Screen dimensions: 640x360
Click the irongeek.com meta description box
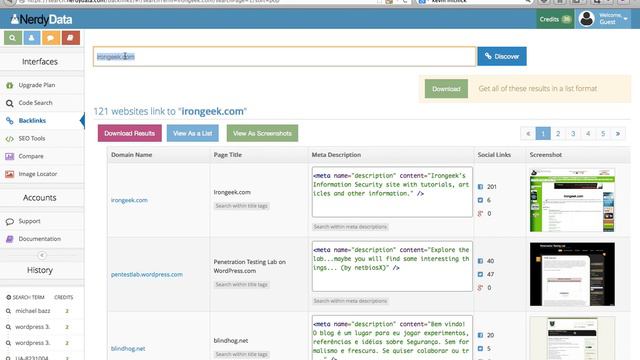(x=392, y=192)
